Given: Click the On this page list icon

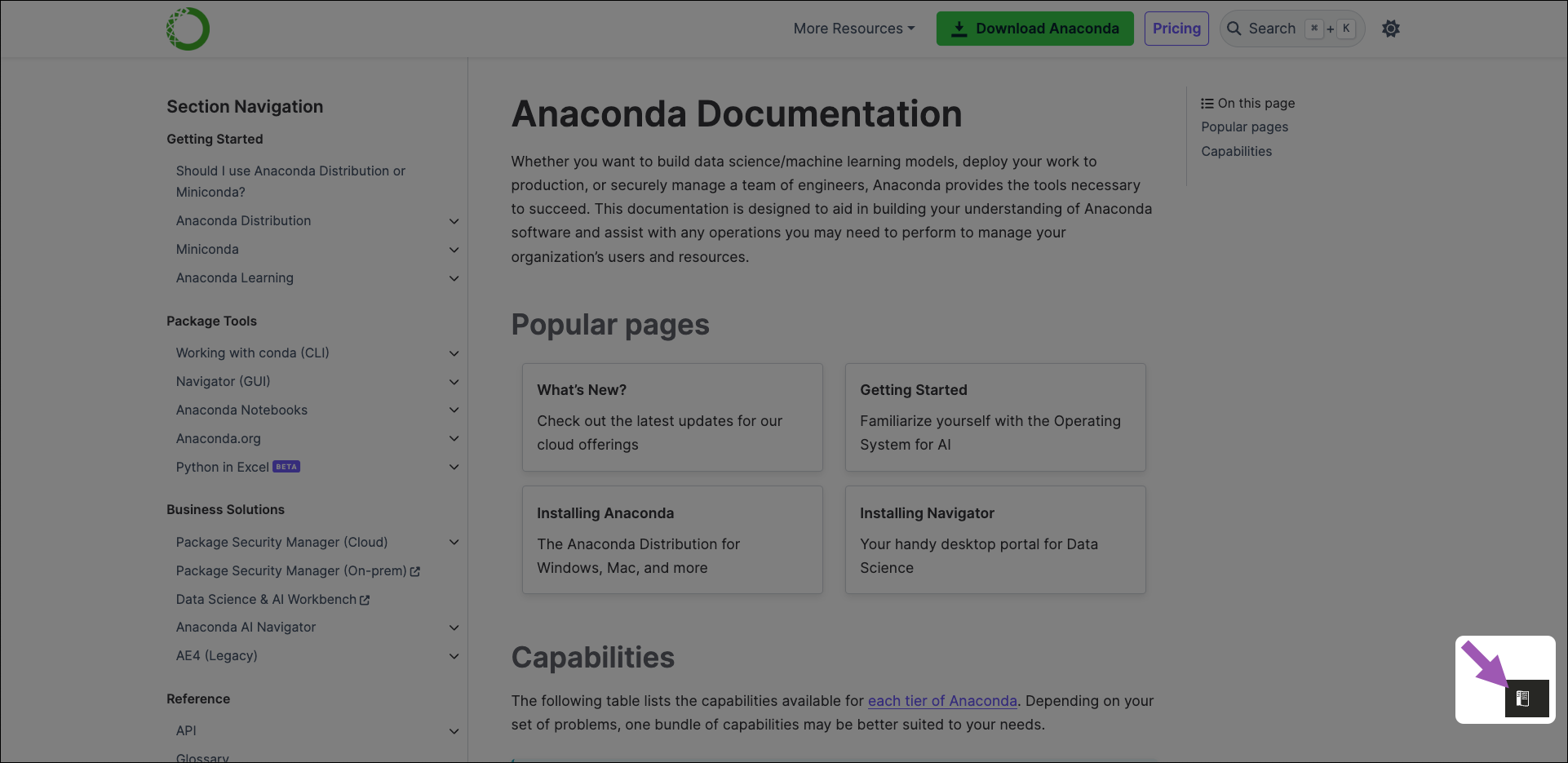Looking at the screenshot, I should click(x=1207, y=104).
